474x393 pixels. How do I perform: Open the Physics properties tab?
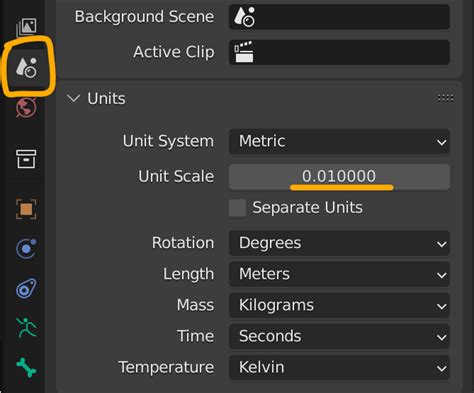pyautogui.click(x=26, y=249)
